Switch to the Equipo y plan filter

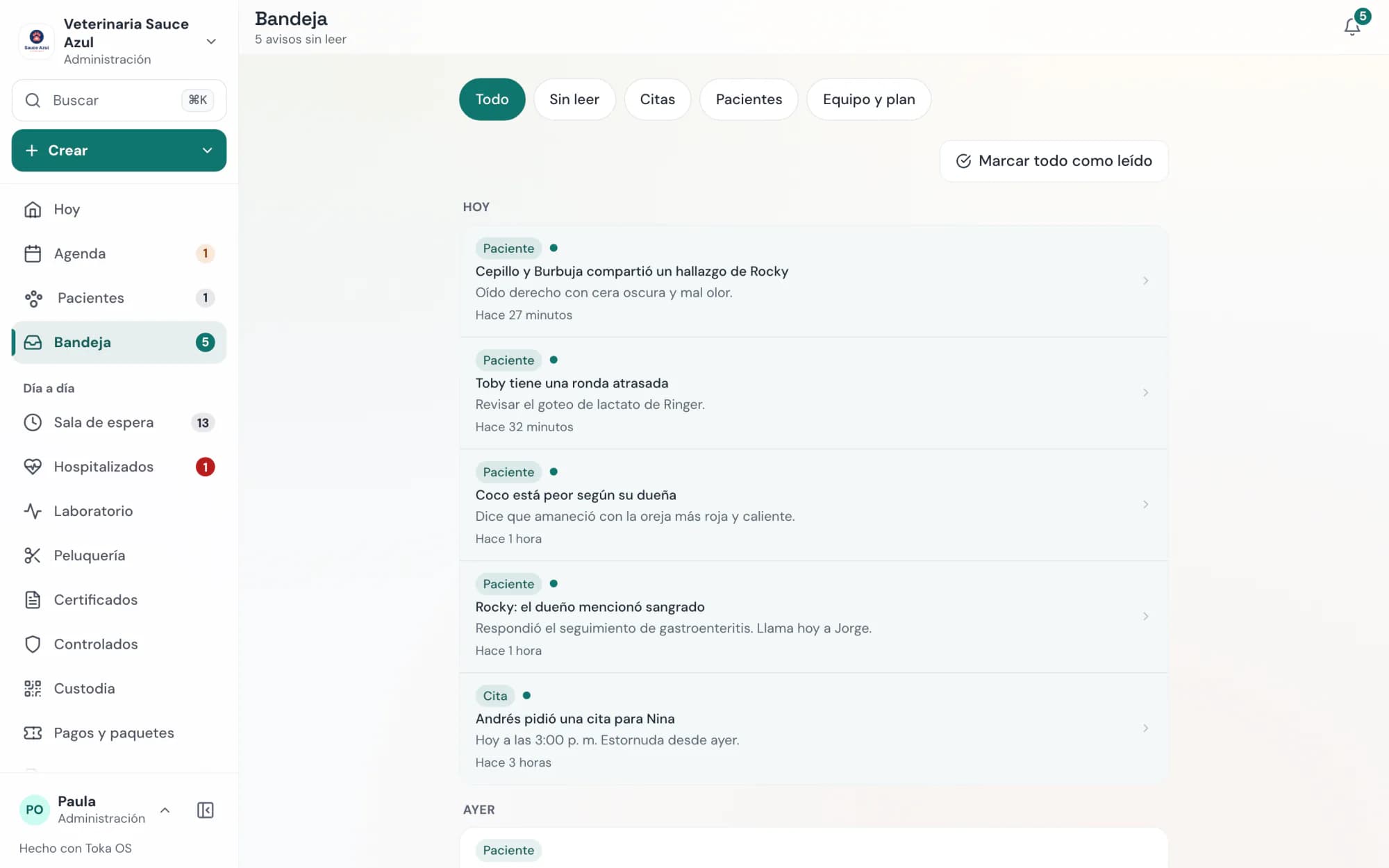pyautogui.click(x=869, y=99)
